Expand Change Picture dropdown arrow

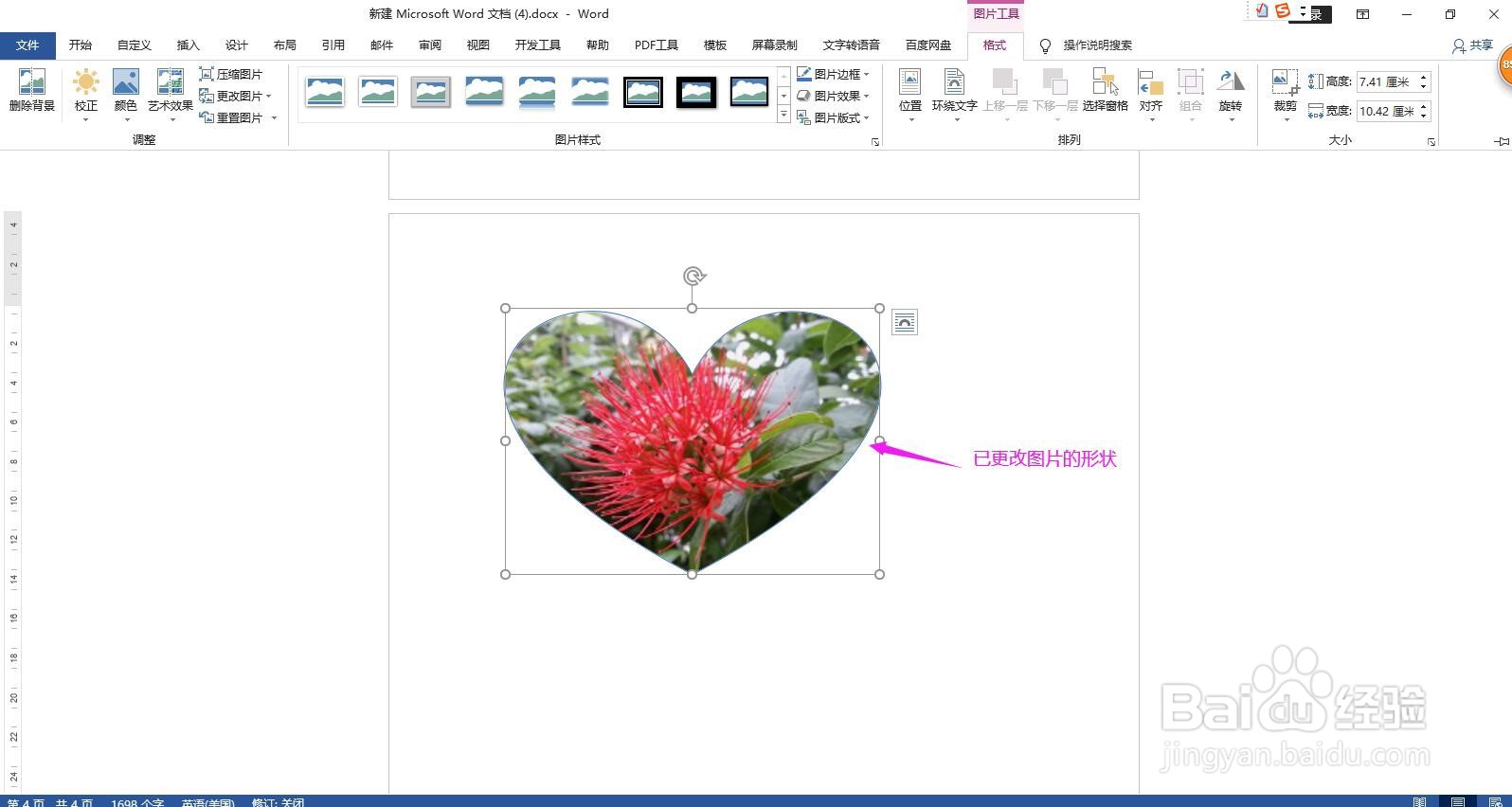coord(268,96)
